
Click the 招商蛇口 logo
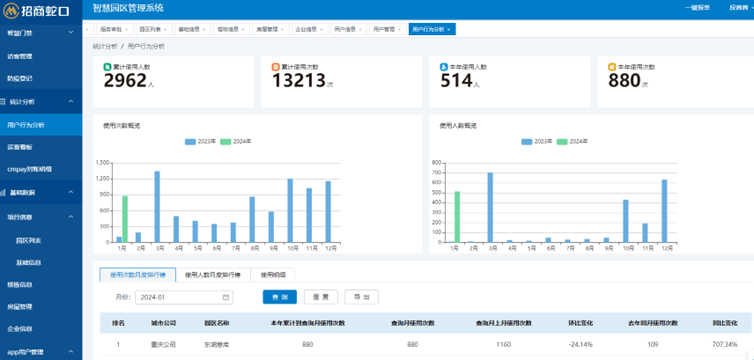pos(37,11)
